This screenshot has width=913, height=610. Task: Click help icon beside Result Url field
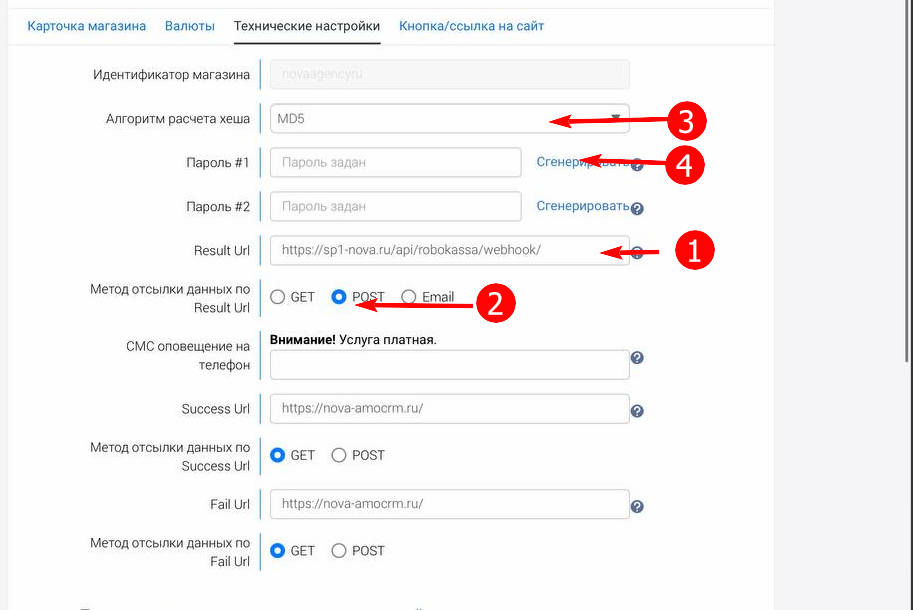tap(637, 253)
